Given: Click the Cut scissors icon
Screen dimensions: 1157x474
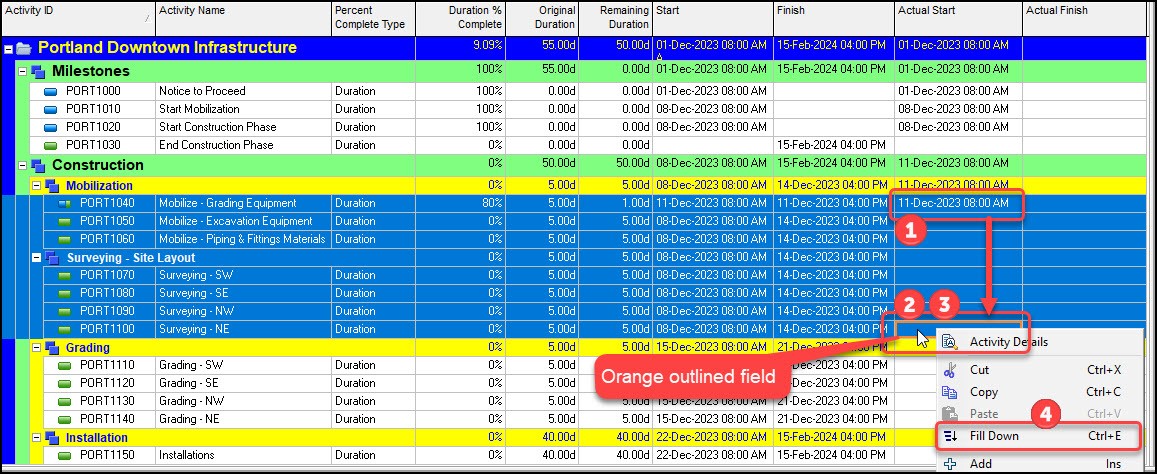Looking at the screenshot, I should [949, 370].
